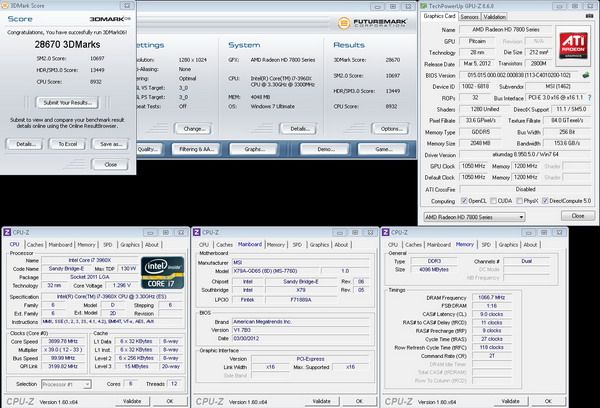The height and width of the screenshot is (408, 600).
Task: Click the Bus Interface question mark icon
Action: (x=589, y=98)
